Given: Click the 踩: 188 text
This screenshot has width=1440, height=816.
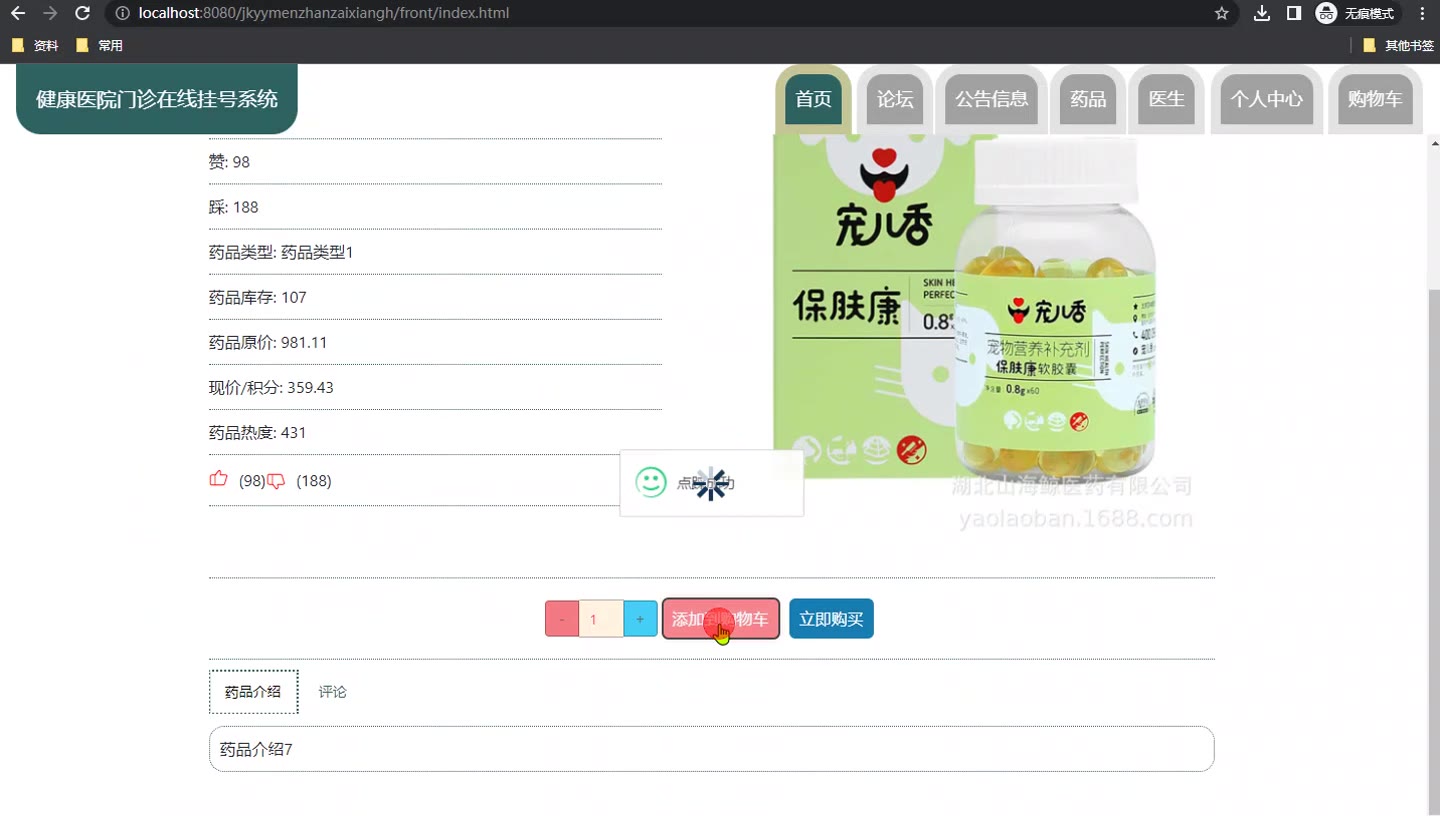Looking at the screenshot, I should [x=233, y=207].
